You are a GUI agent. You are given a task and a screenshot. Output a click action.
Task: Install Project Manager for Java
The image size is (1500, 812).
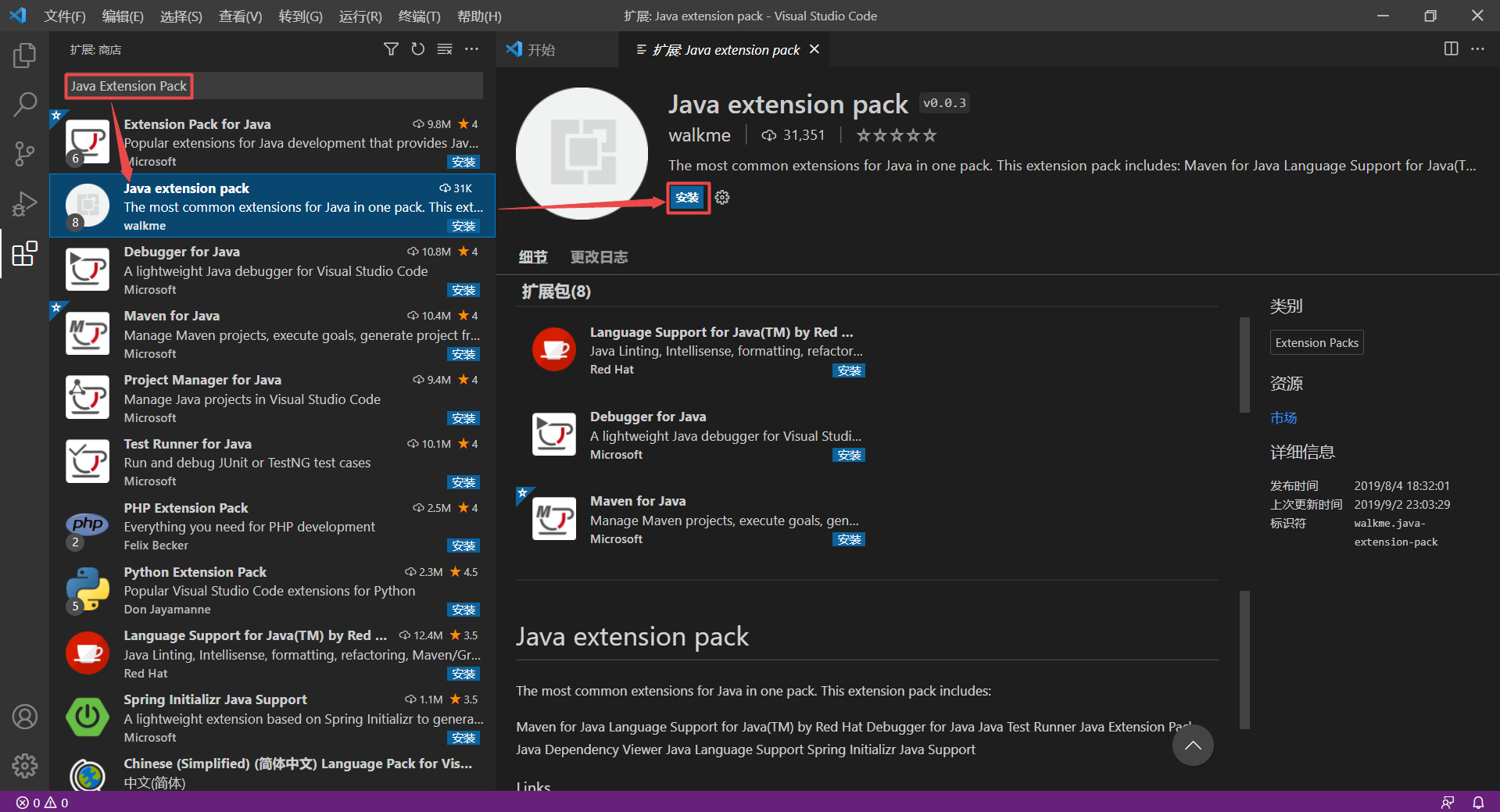click(x=464, y=418)
